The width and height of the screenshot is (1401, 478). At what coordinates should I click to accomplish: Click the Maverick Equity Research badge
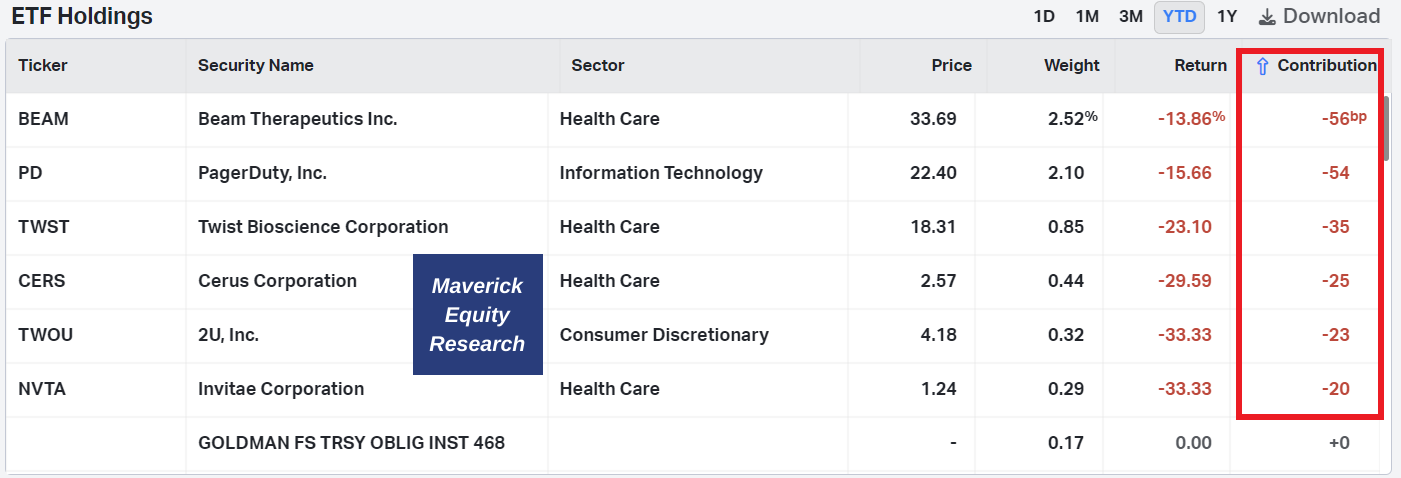click(477, 315)
